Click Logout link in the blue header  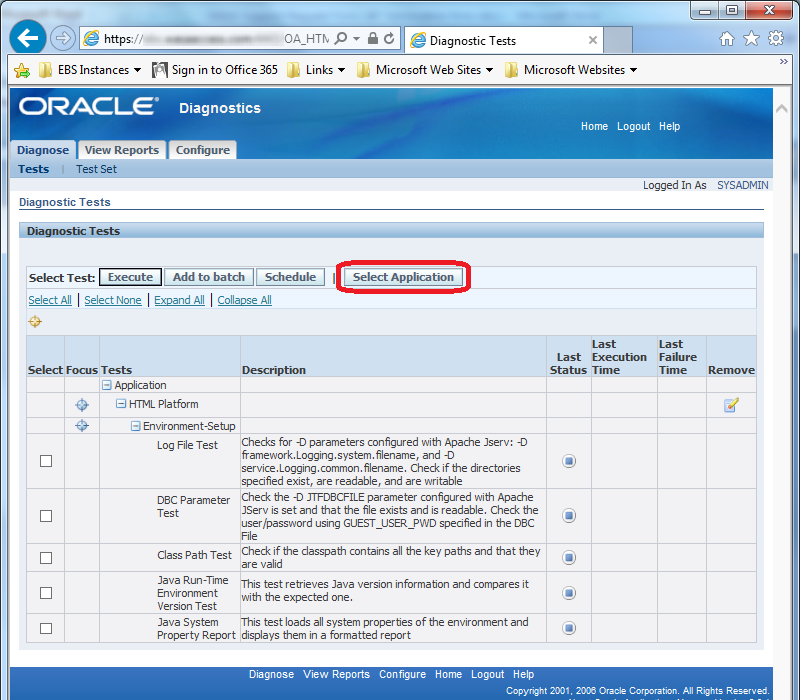point(634,126)
